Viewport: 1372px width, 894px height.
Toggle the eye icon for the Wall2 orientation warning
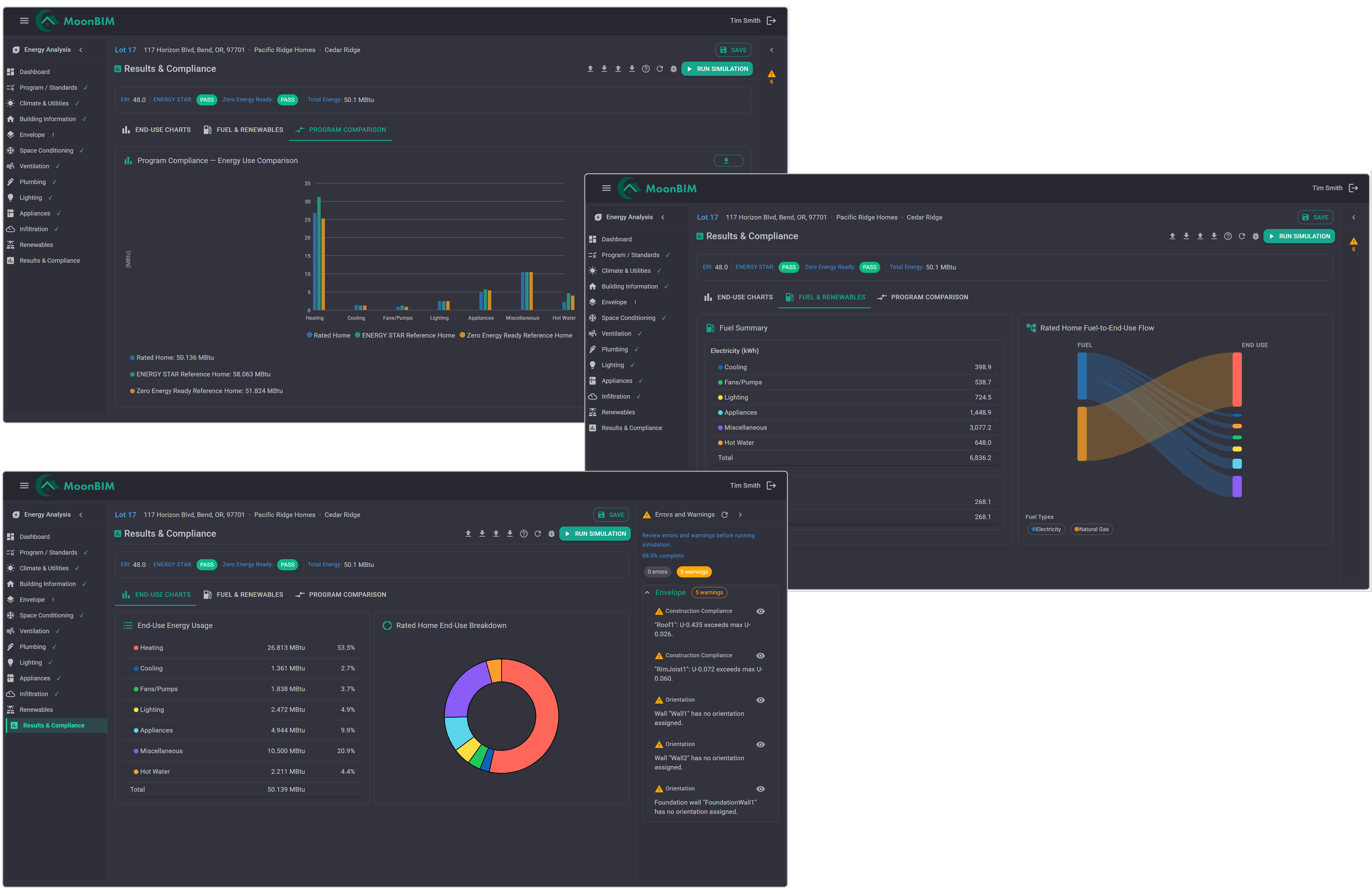(x=760, y=744)
